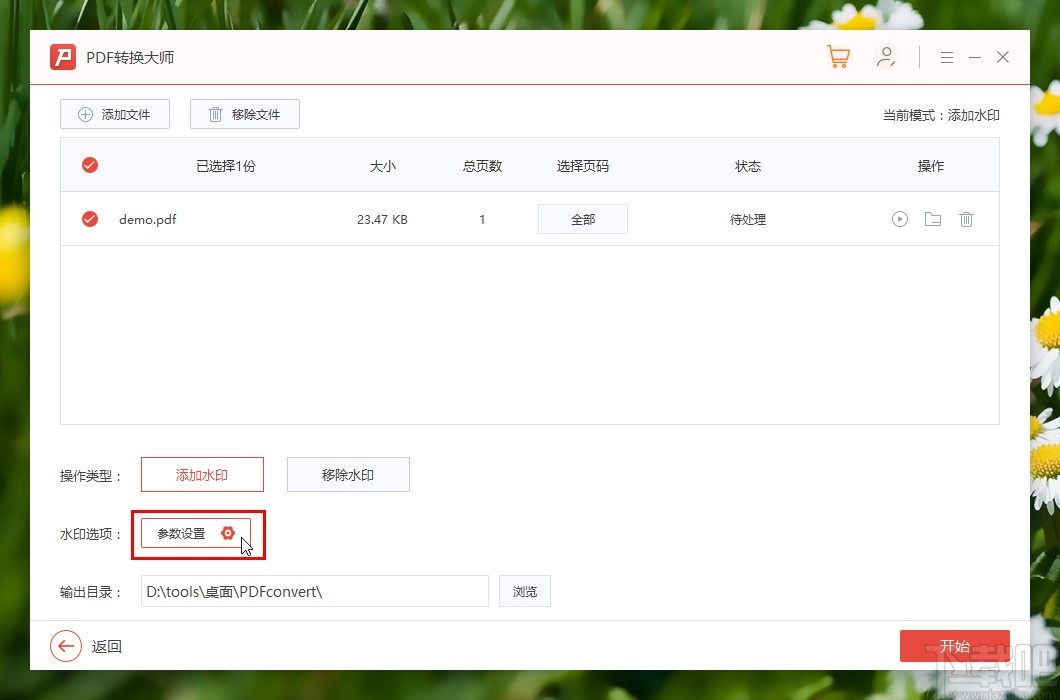Viewport: 1060px width, 700px height.
Task: Click the 已选择1份 column header
Action: (226, 166)
